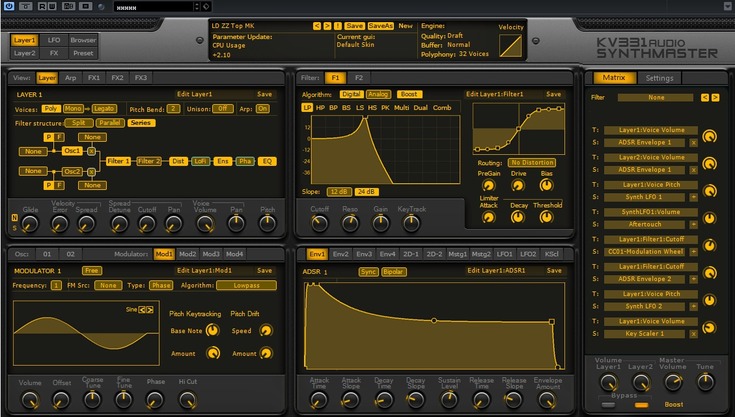This screenshot has height=417, width=735.
Task: Click the Master Volume knob
Action: (x=673, y=382)
